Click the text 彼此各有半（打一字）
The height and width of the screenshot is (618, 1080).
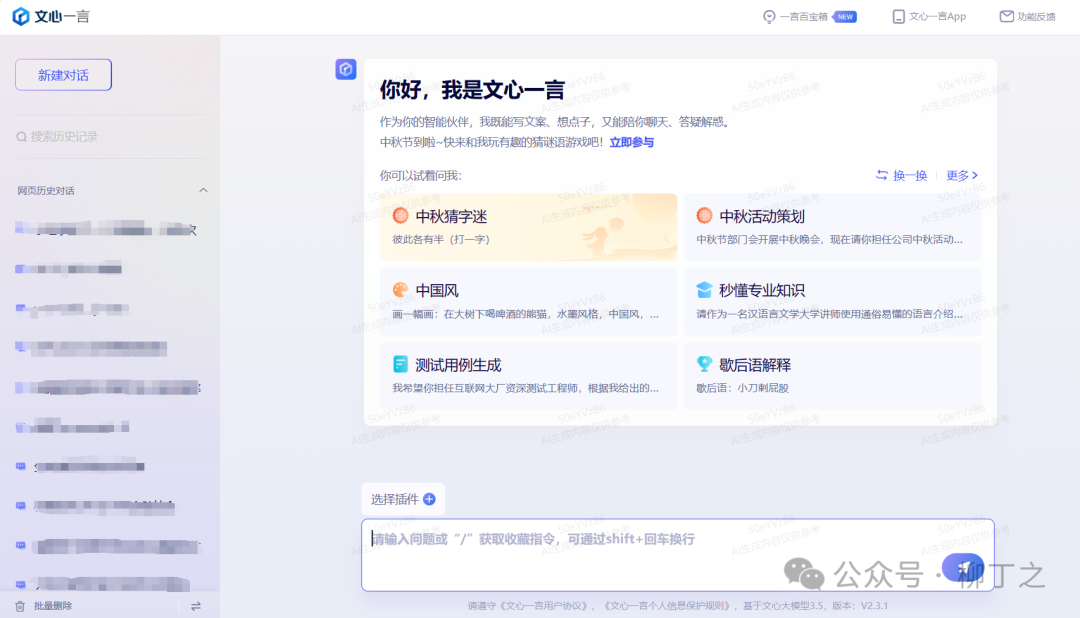tap(441, 240)
